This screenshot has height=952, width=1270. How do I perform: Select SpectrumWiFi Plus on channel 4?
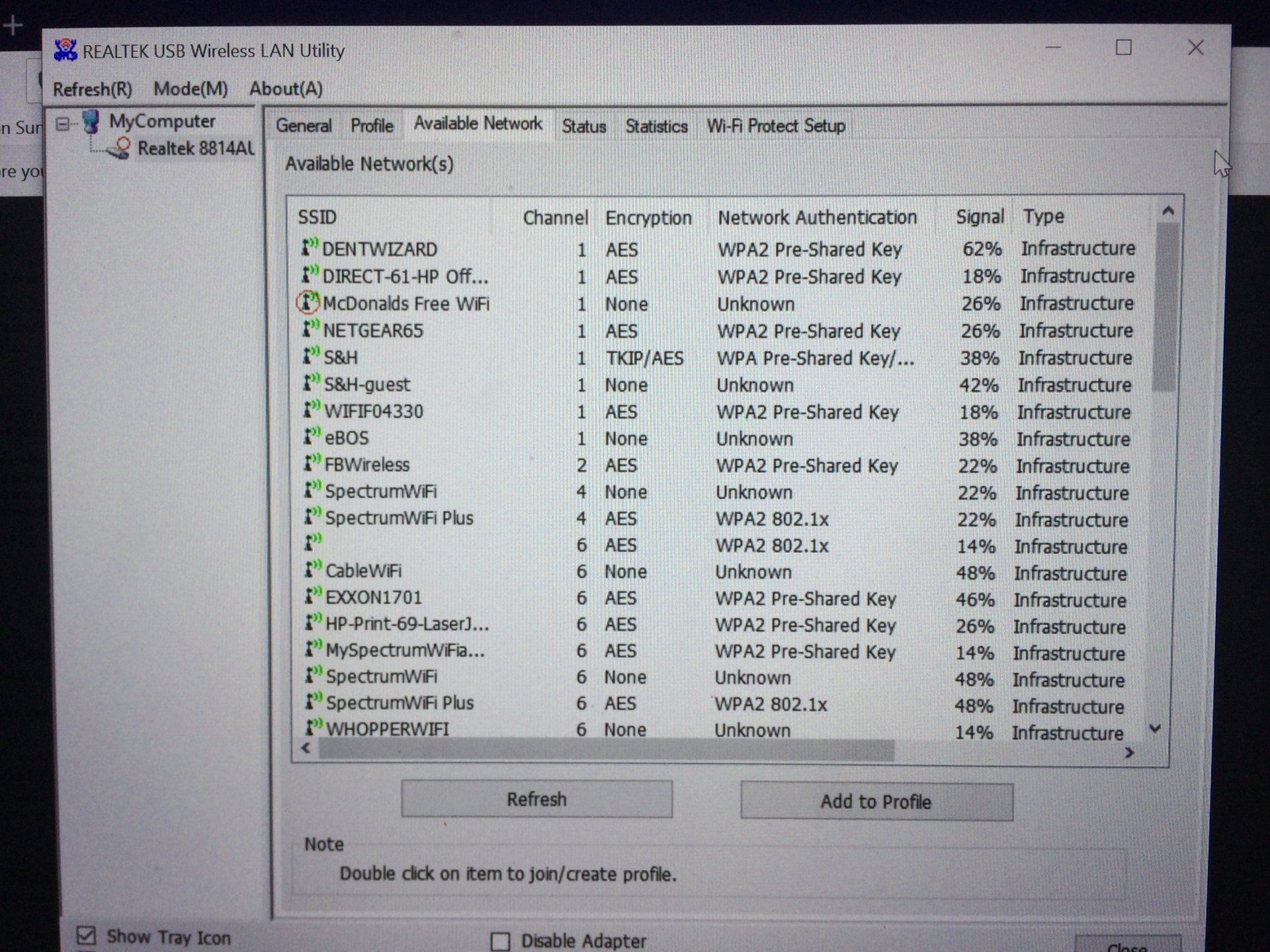click(x=716, y=519)
